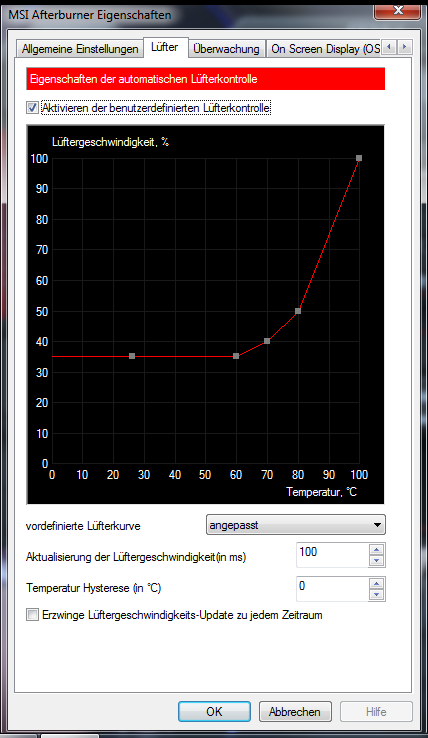
Task: Open the Überwachung tab
Action: 226,49
